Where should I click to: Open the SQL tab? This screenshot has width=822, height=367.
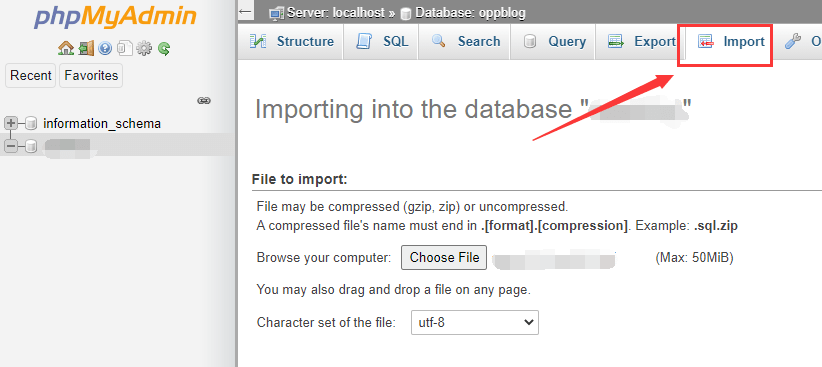pos(383,41)
